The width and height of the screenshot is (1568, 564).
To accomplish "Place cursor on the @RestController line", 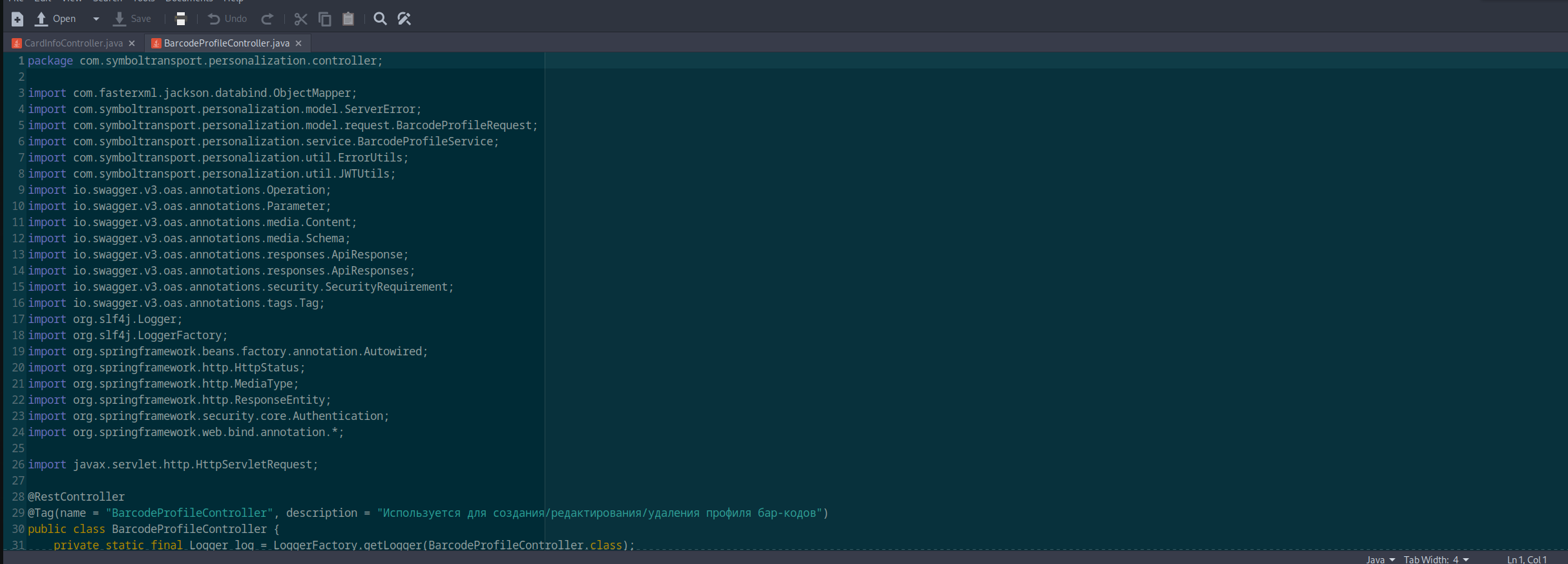I will click(76, 497).
